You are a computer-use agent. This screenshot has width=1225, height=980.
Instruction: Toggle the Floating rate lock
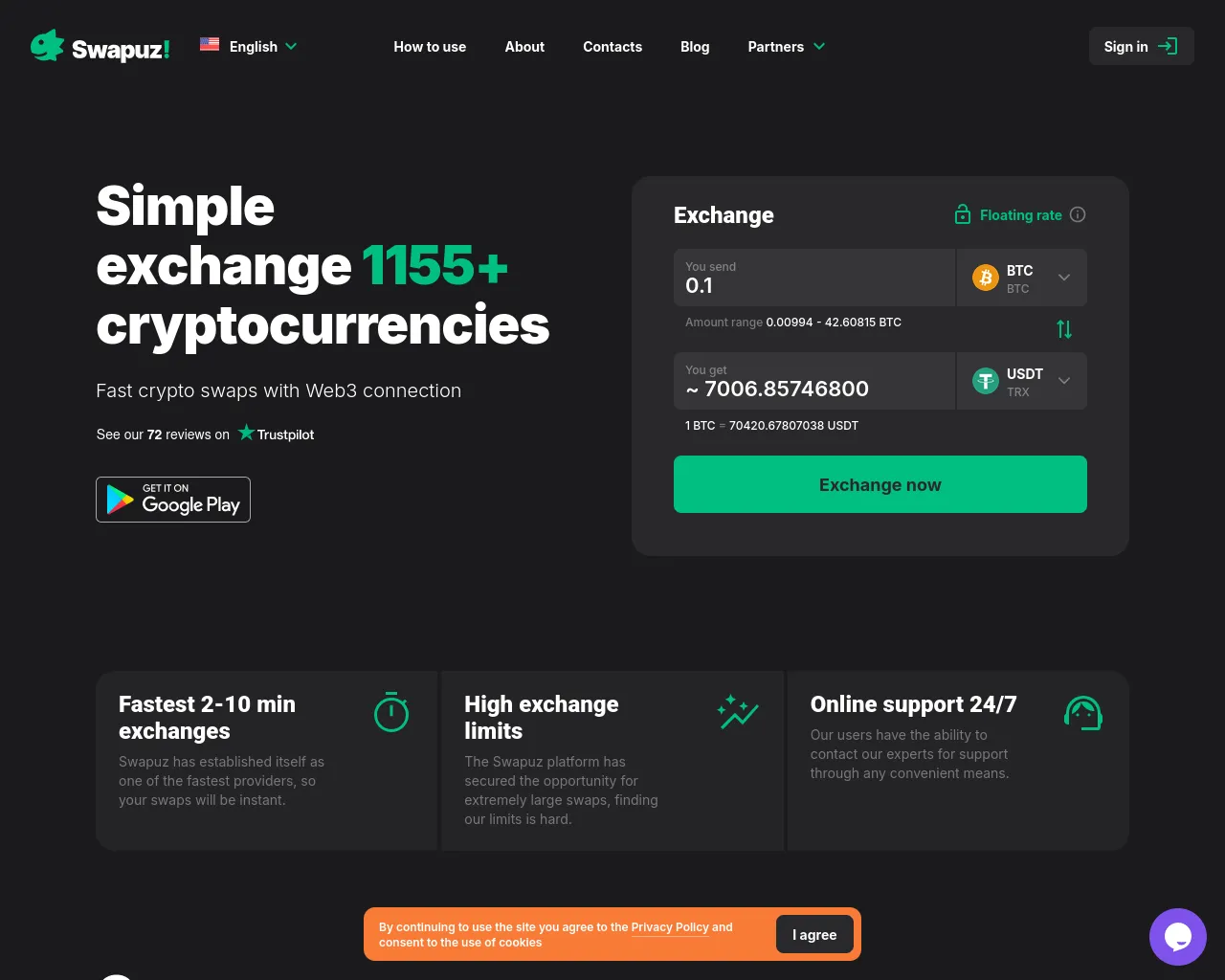coord(963,214)
